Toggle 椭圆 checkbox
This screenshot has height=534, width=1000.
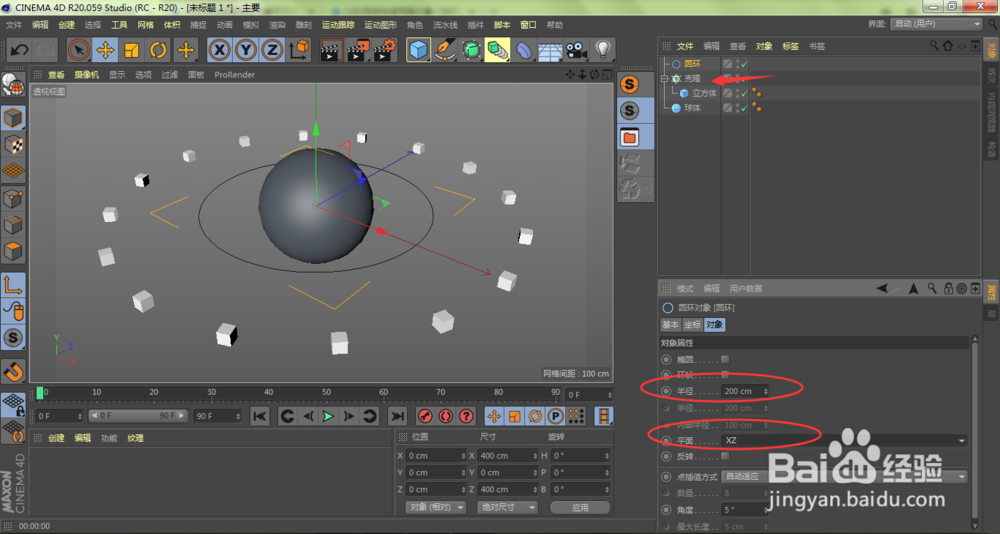[724, 359]
